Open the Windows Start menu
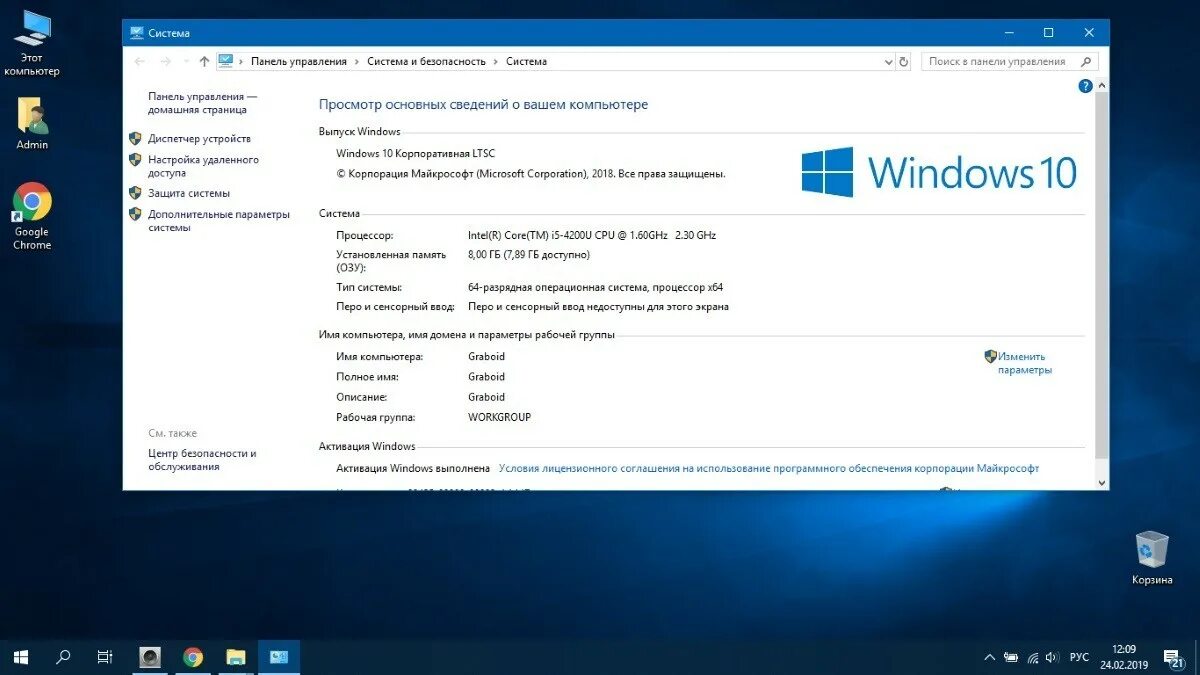1200x675 pixels. click(21, 657)
